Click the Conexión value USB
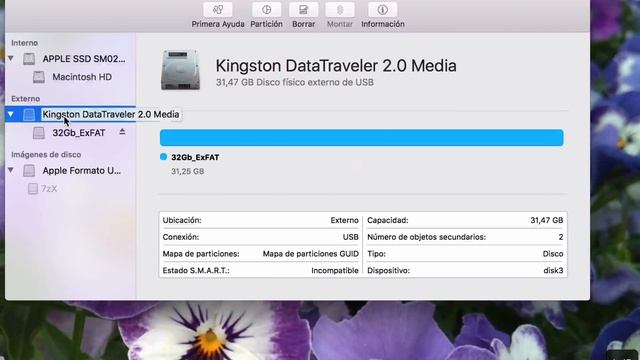The height and width of the screenshot is (360, 640). coord(351,237)
